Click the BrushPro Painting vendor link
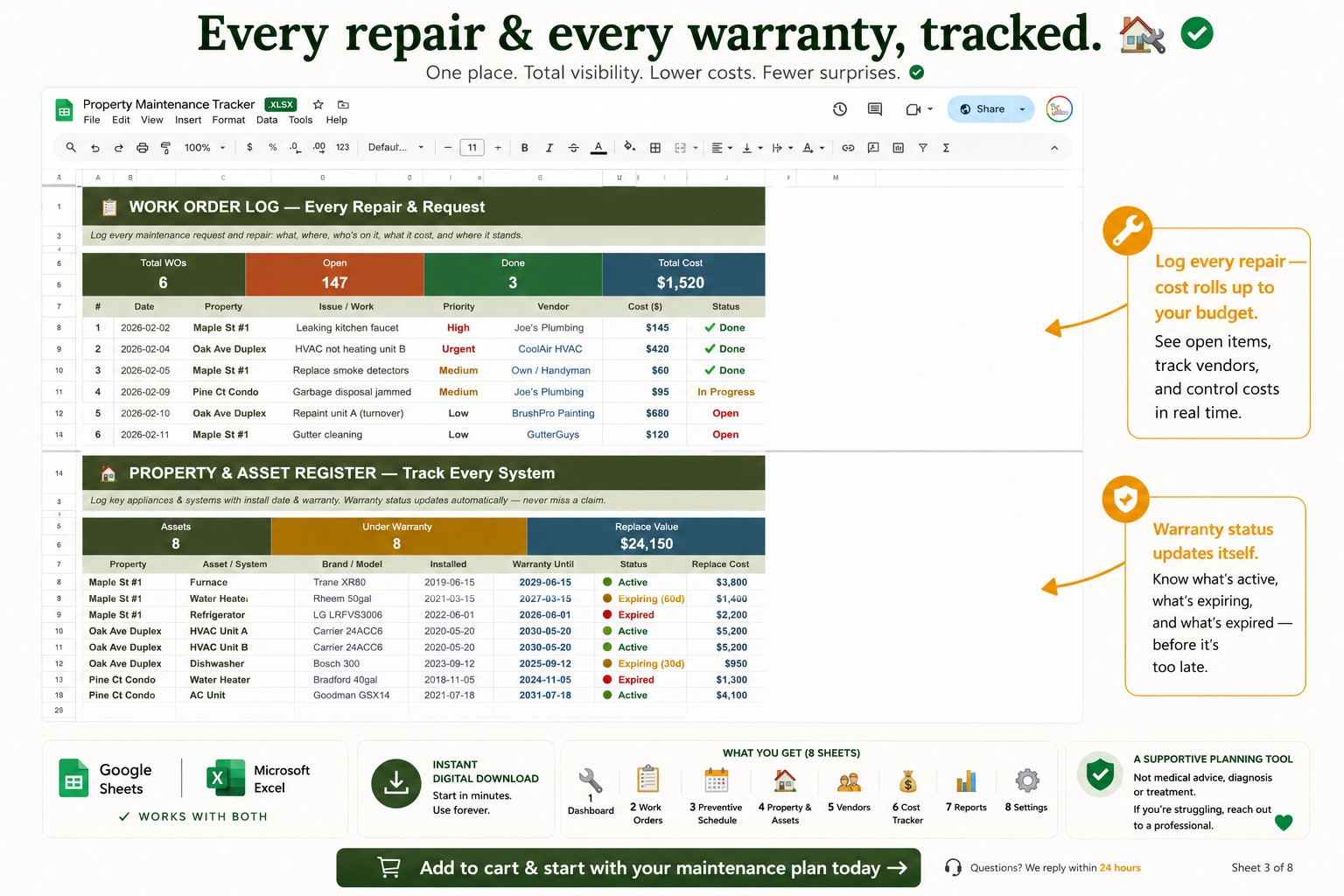The height and width of the screenshot is (896, 1344). pyautogui.click(x=553, y=413)
